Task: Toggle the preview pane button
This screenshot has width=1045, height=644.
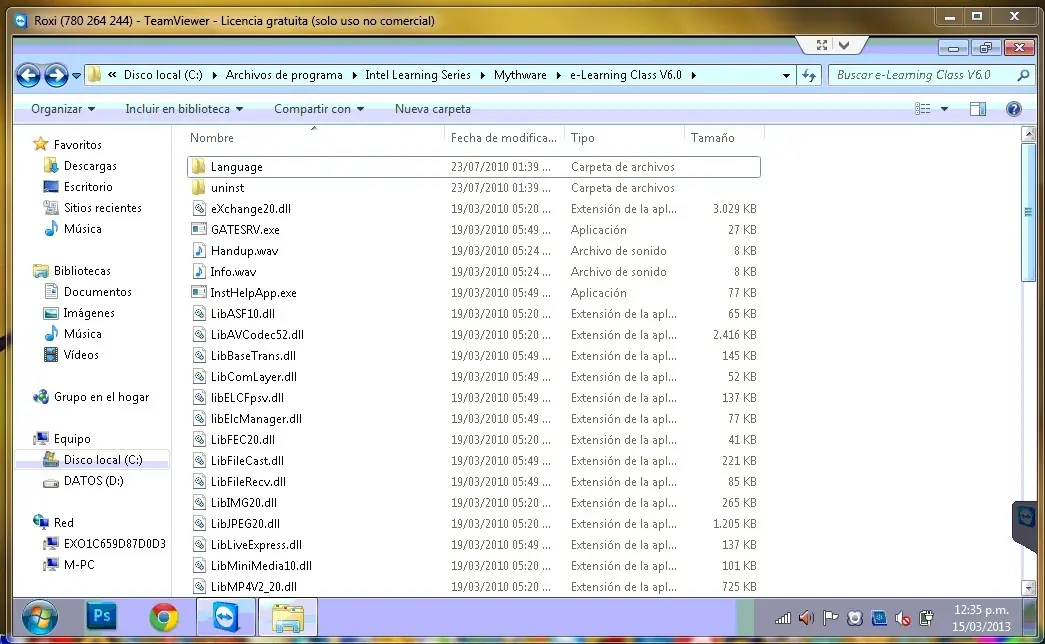Action: pyautogui.click(x=978, y=109)
